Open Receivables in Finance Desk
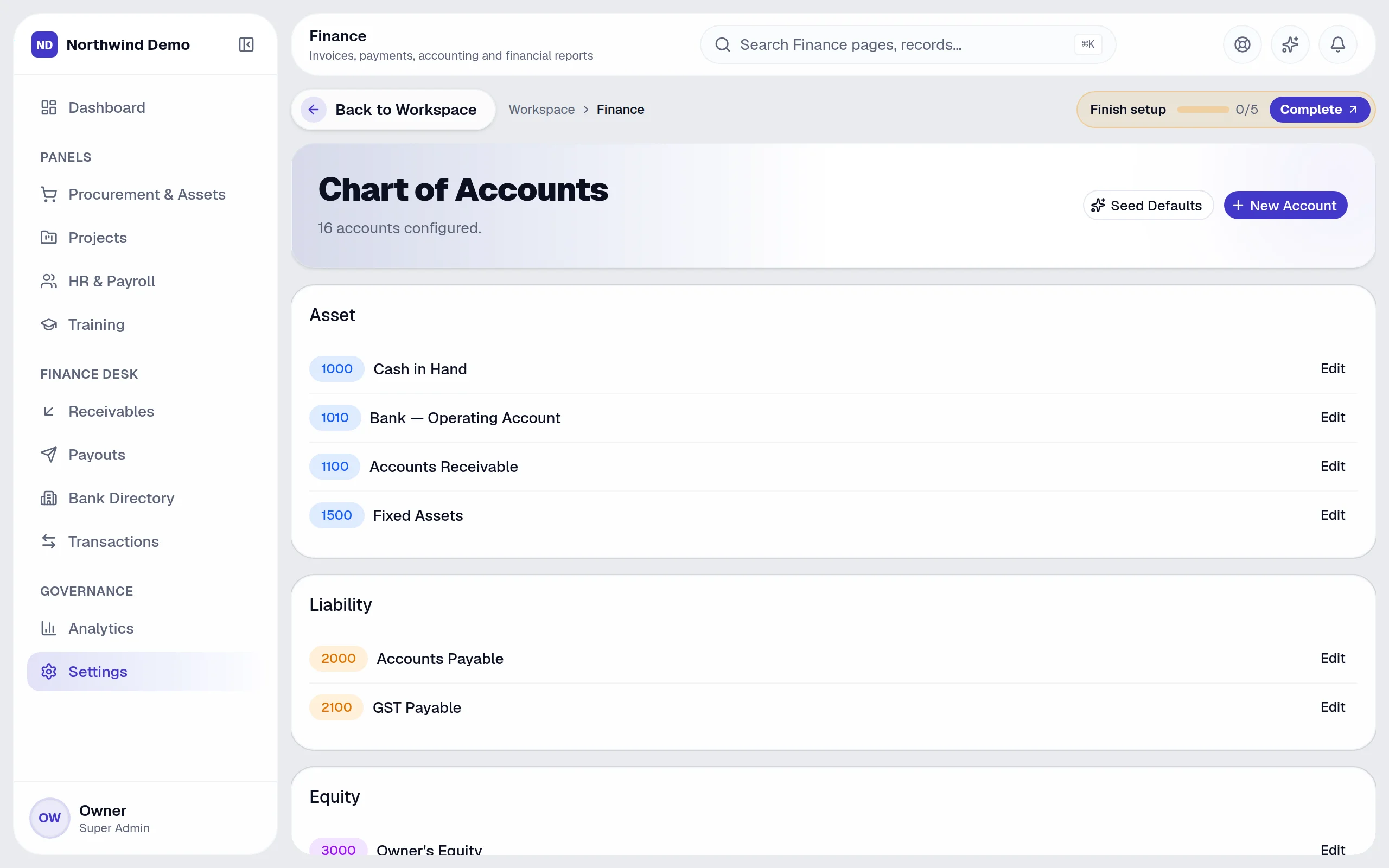The image size is (1389, 868). 145,411
